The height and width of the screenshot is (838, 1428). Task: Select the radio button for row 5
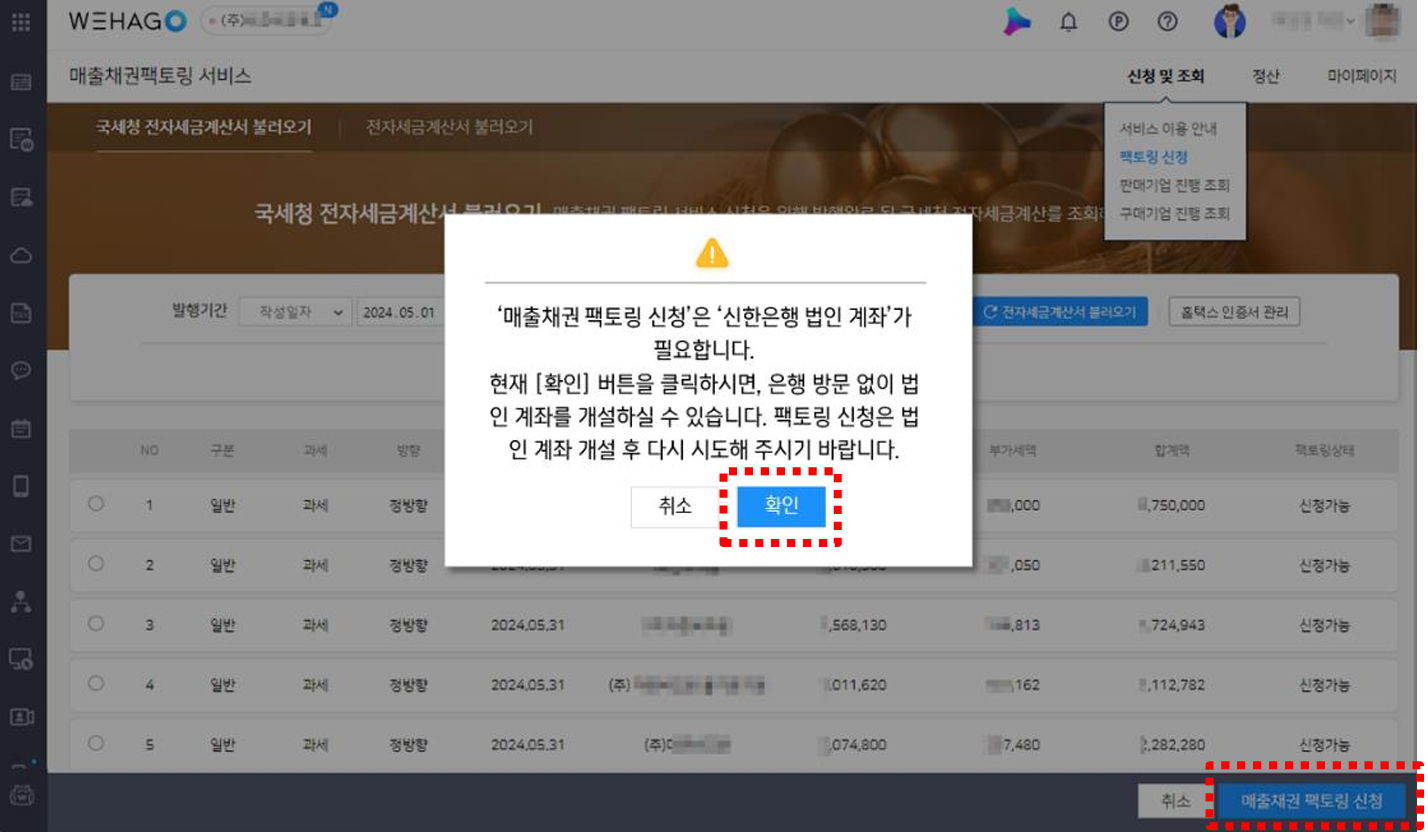(x=95, y=744)
